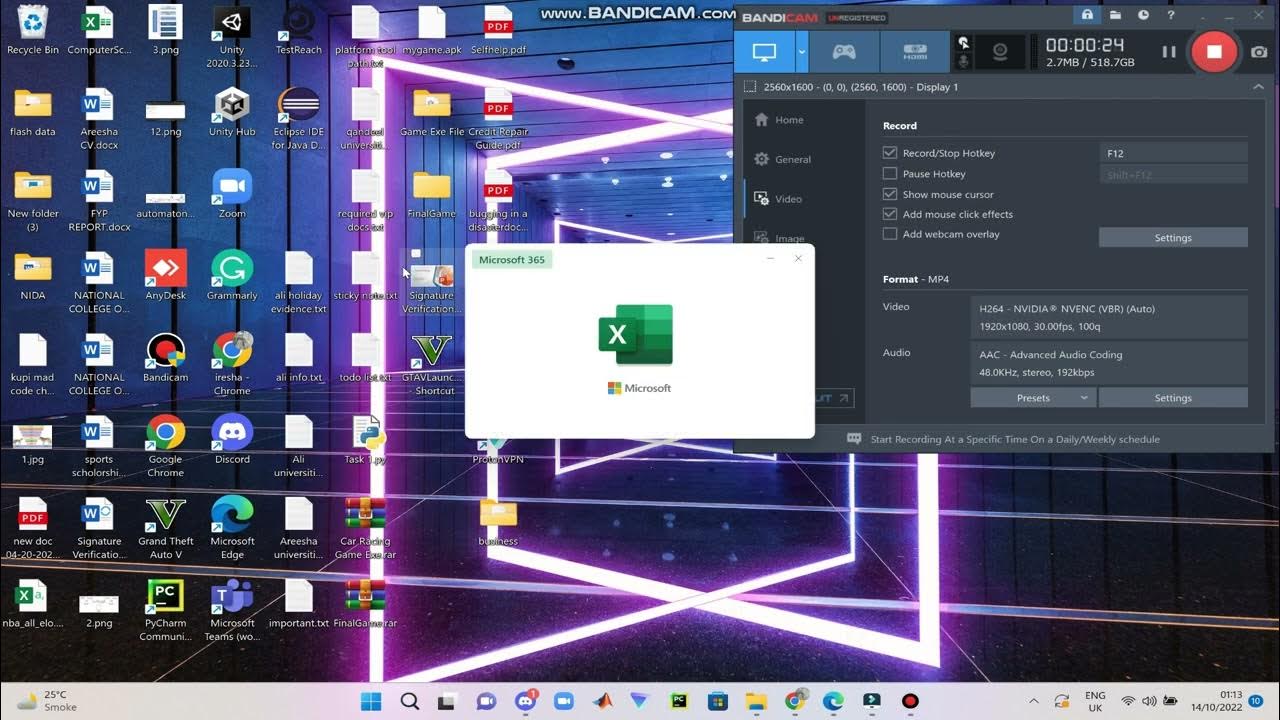Viewport: 1280px width, 720px height.
Task: Open Discord desktop shortcut
Action: (232, 440)
